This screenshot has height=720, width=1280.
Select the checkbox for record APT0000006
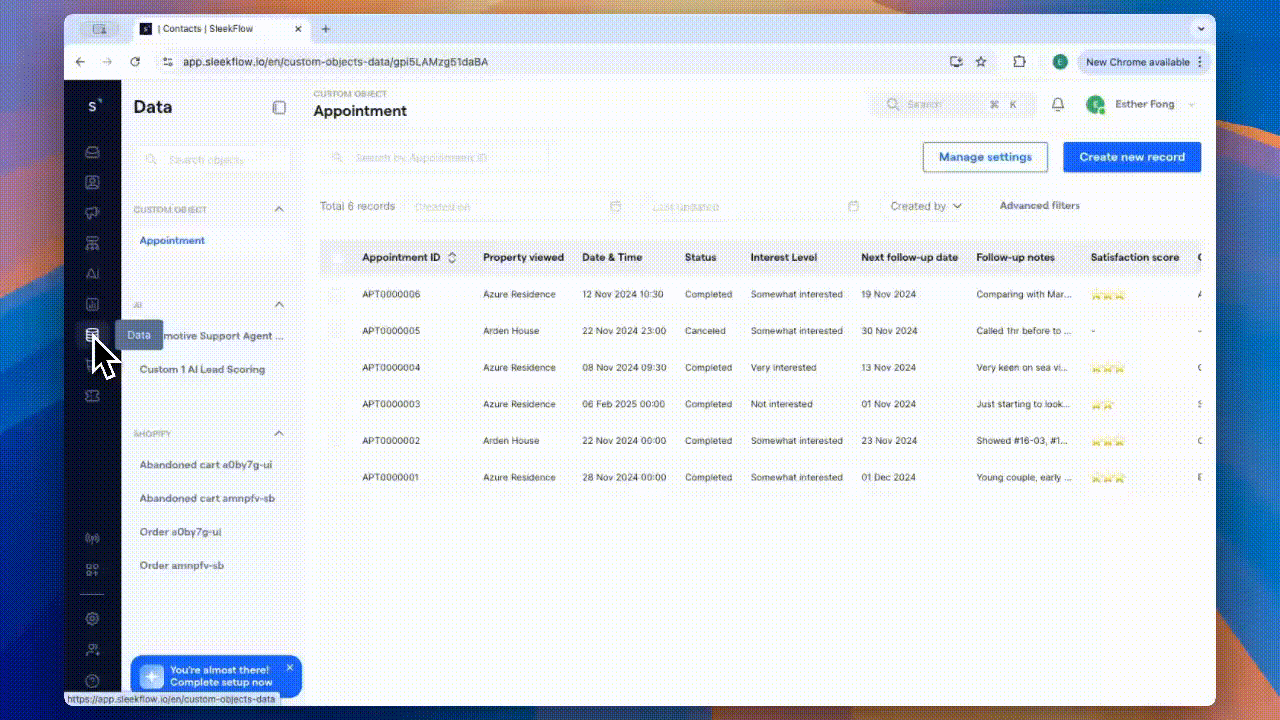[337, 294]
